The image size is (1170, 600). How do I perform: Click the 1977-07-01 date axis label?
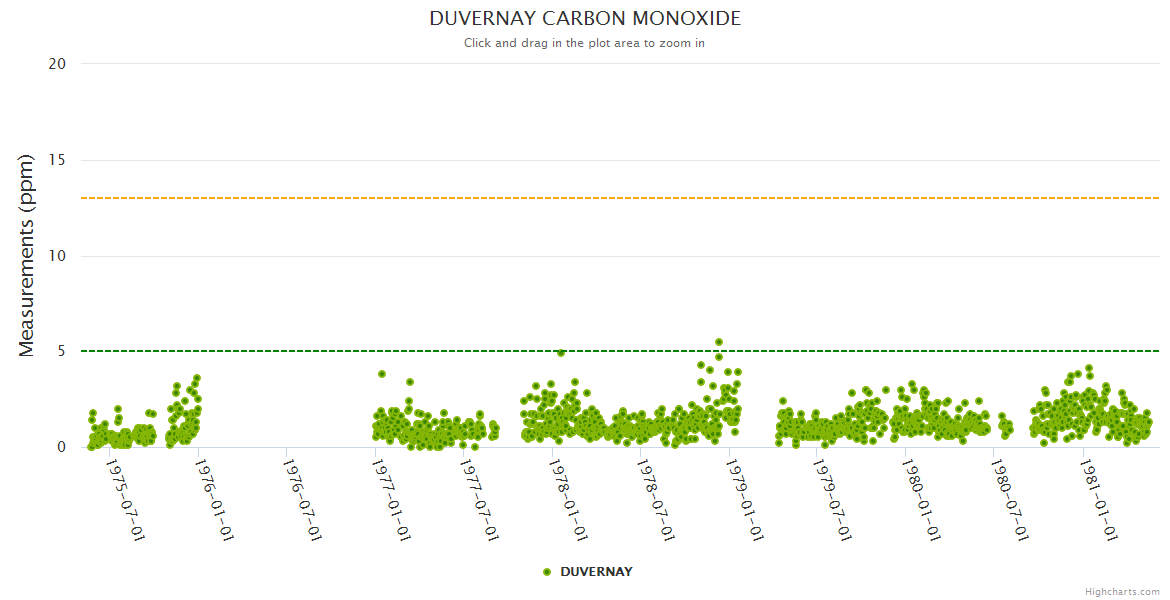click(478, 500)
